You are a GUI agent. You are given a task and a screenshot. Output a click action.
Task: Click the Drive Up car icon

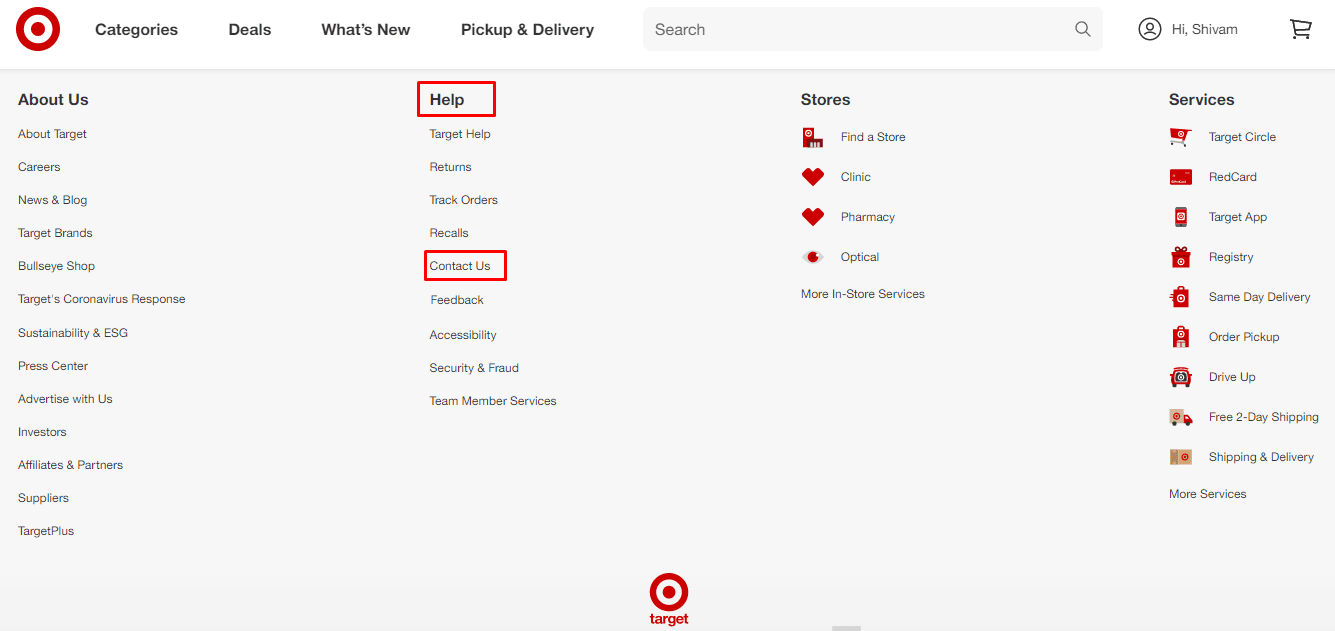1181,377
